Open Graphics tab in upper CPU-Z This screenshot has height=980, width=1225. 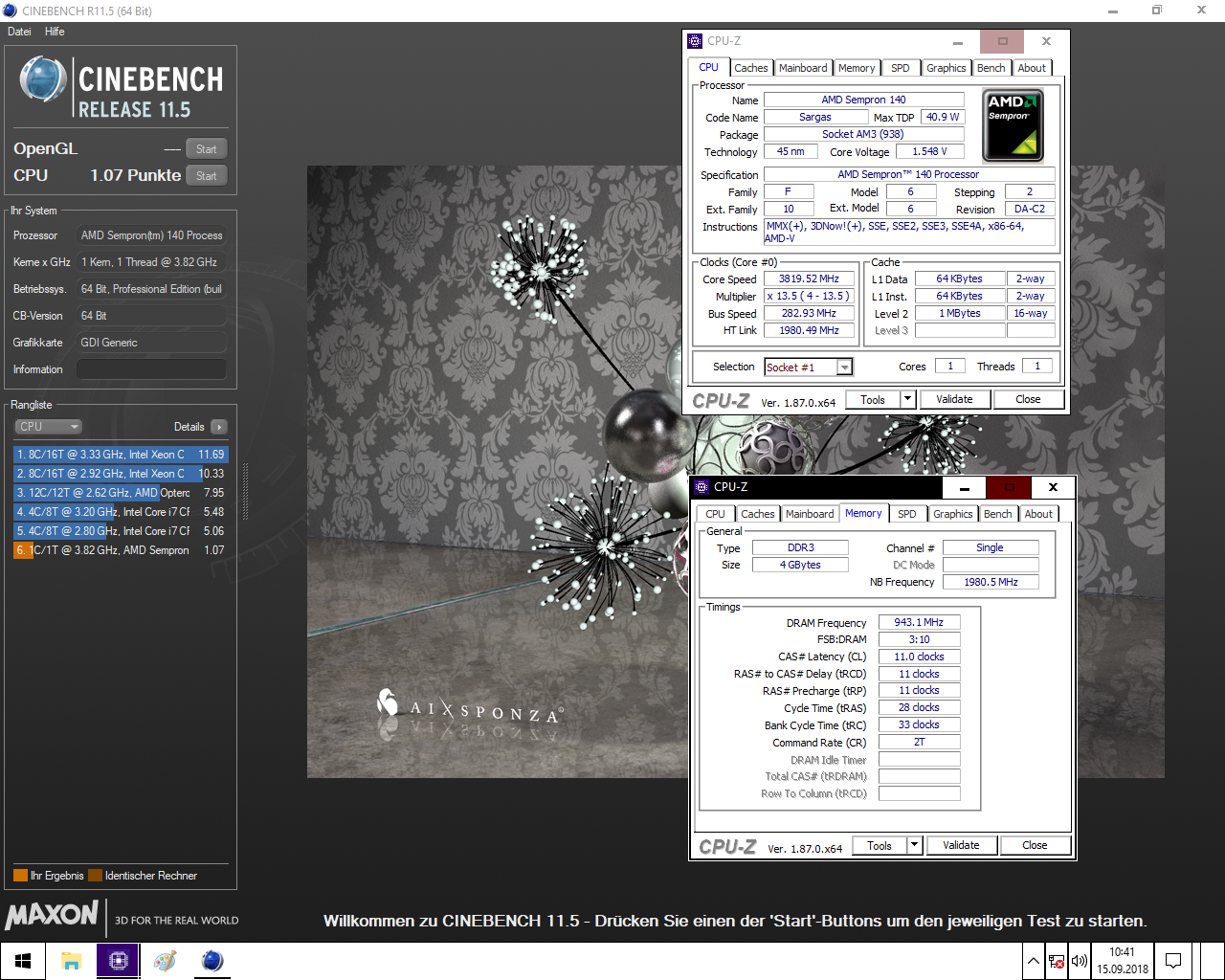click(x=947, y=68)
